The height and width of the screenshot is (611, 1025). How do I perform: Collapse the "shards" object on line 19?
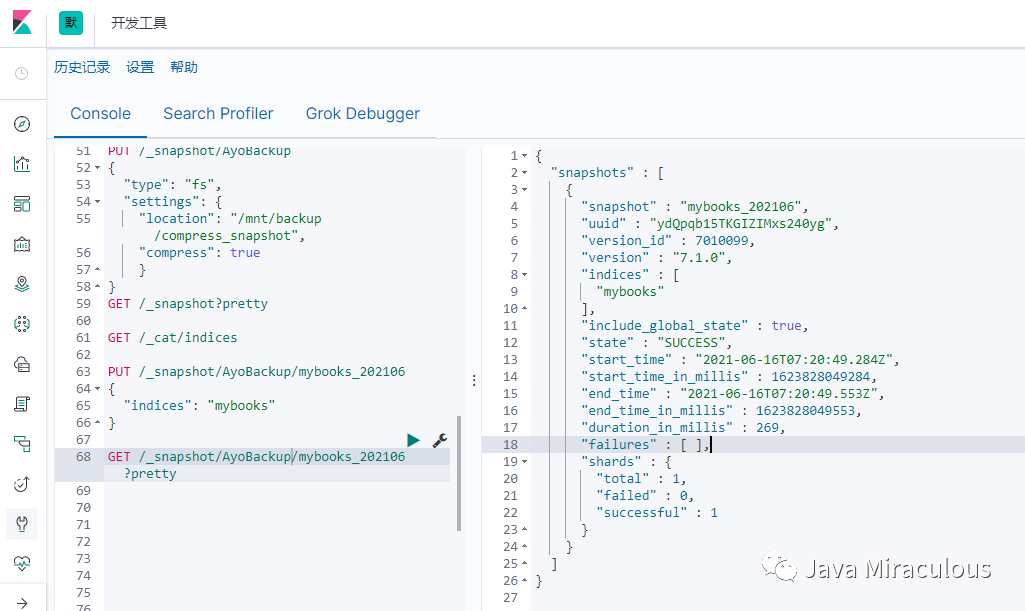pyautogui.click(x=525, y=462)
